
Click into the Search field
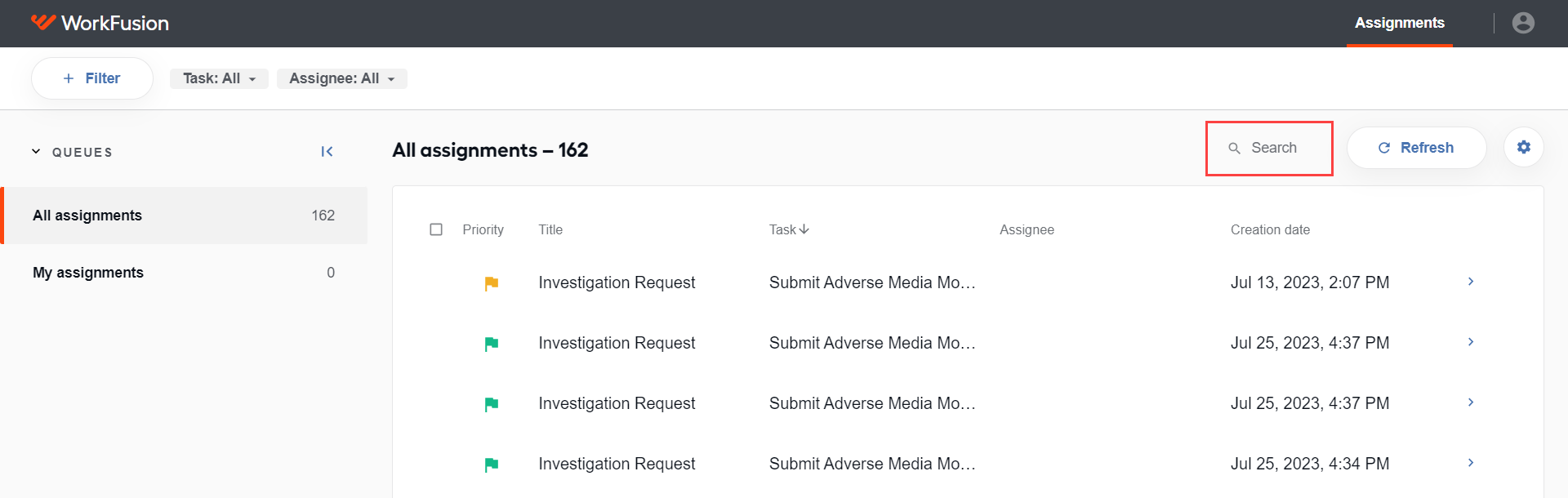point(1269,148)
